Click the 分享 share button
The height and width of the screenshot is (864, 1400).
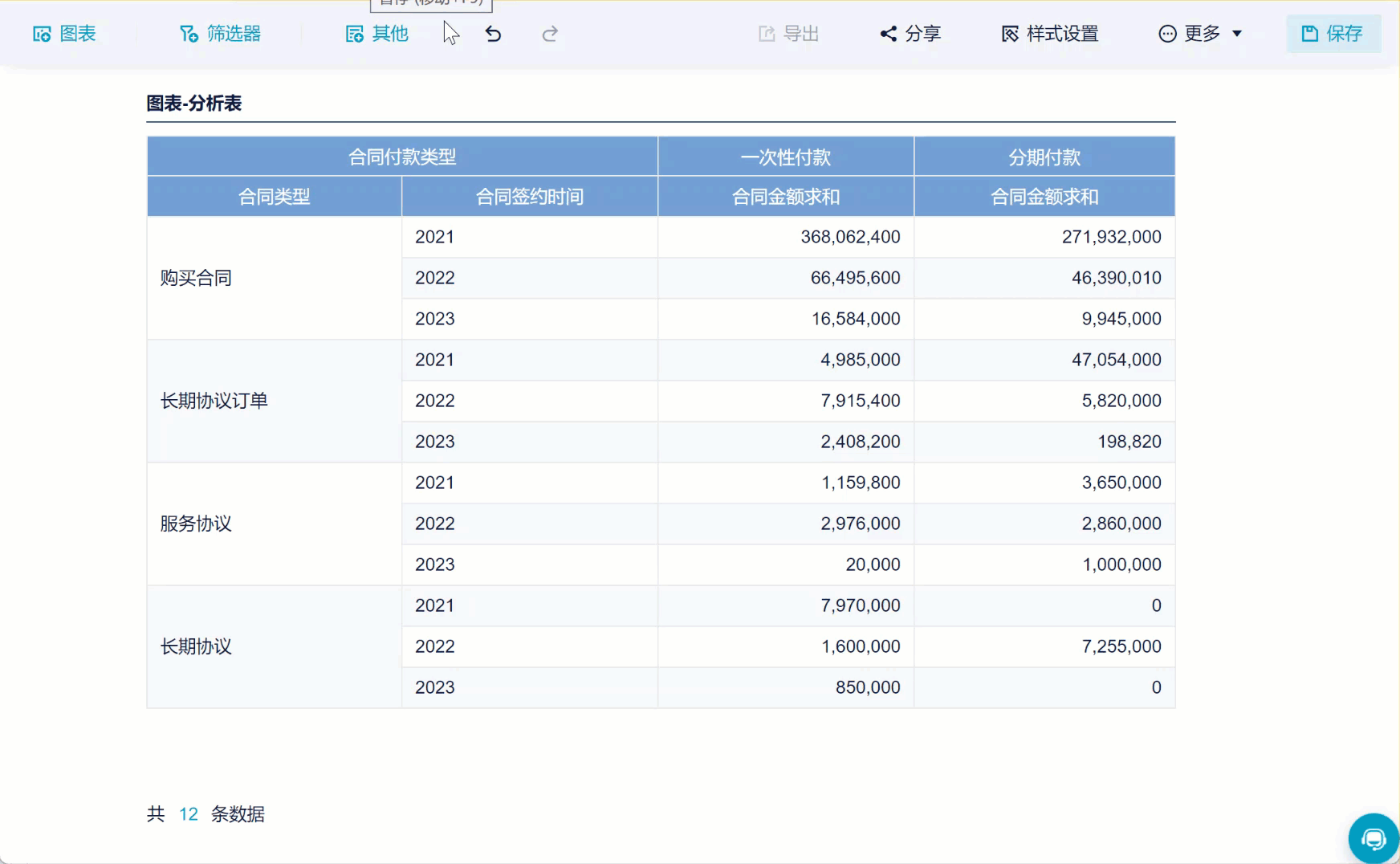(910, 34)
